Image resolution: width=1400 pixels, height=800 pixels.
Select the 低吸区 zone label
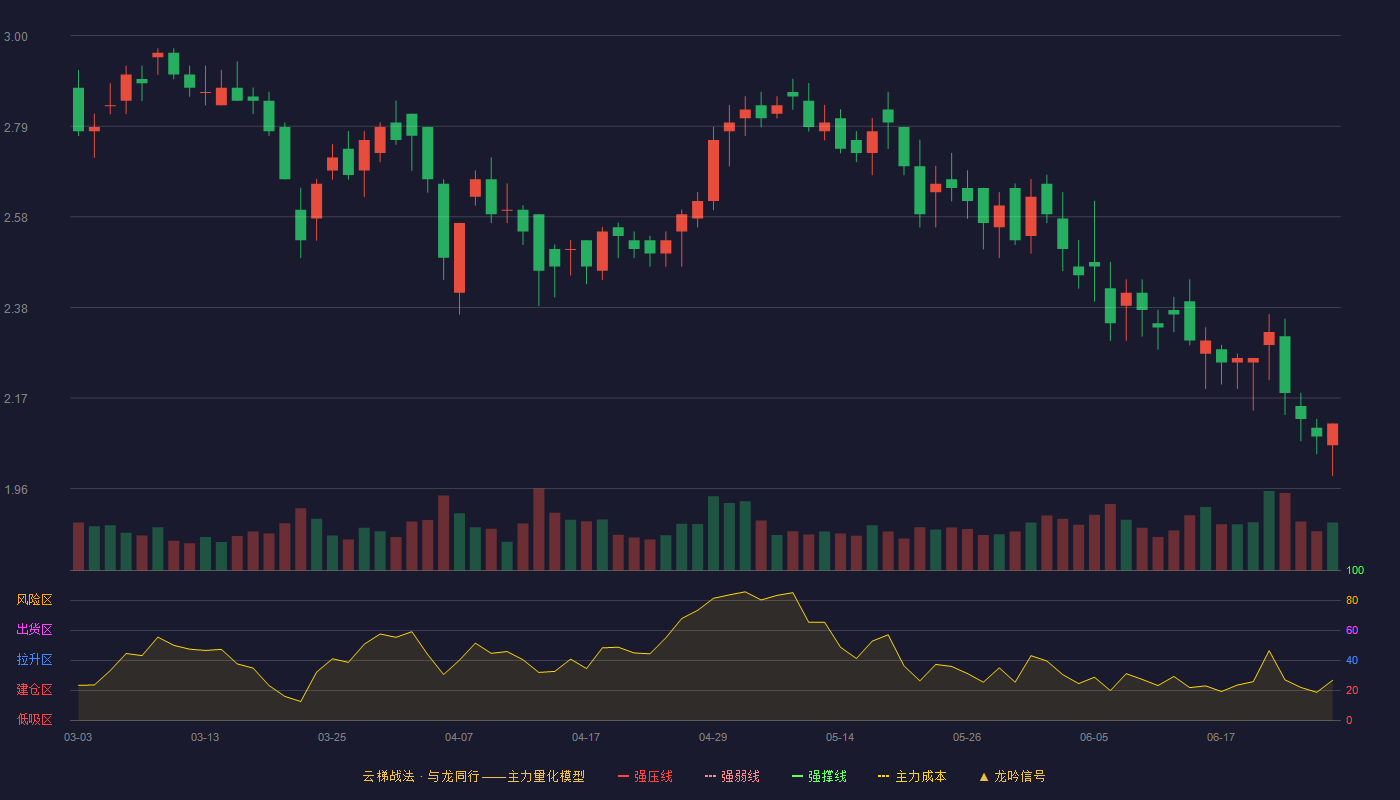pyautogui.click(x=34, y=719)
